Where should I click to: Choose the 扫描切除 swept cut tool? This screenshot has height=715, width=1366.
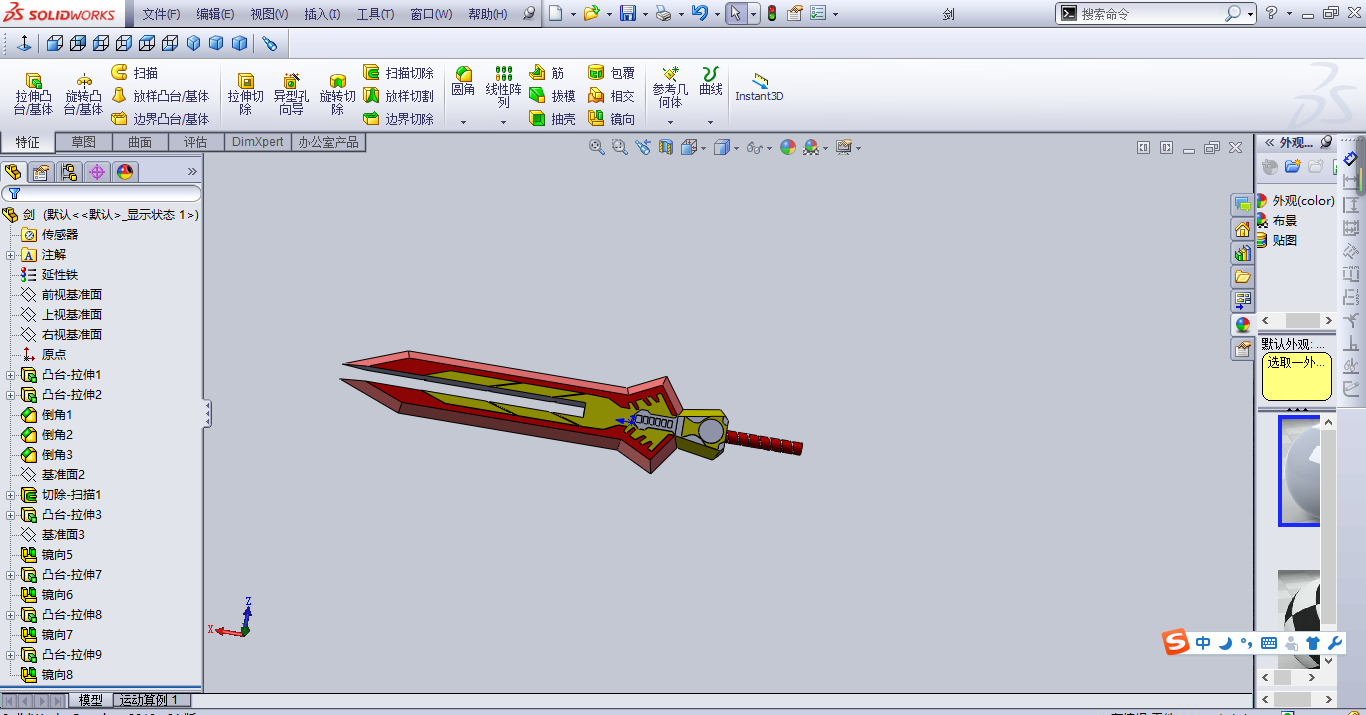point(398,73)
